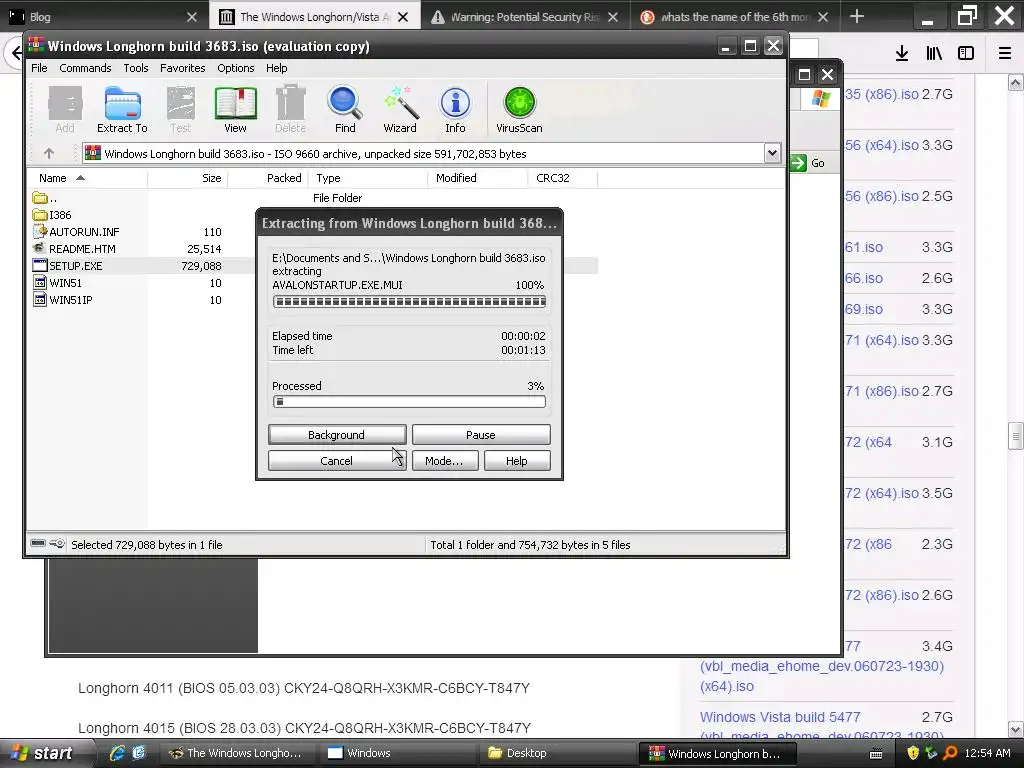Click the WIN51IP file icon
This screenshot has height=768, width=1024.
pos(40,299)
